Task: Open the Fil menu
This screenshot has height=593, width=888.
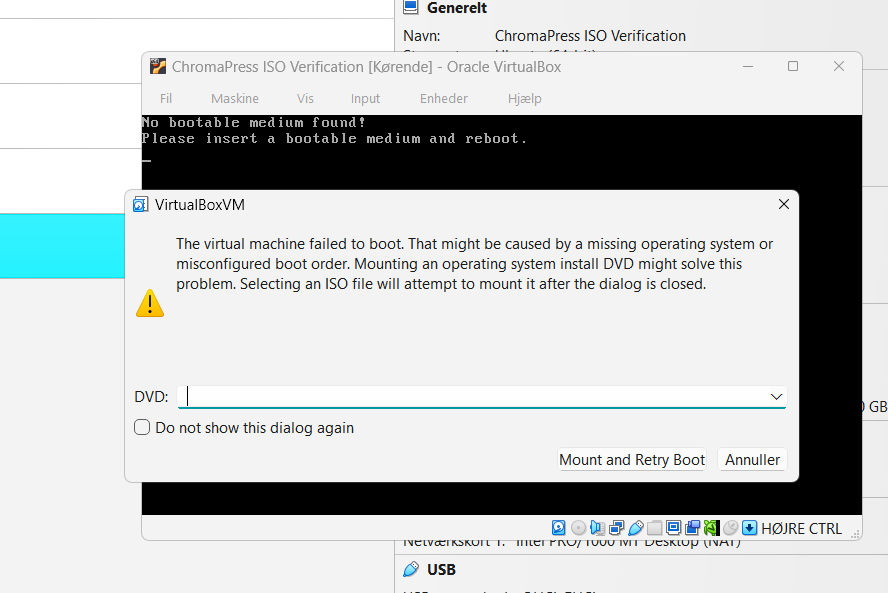Action: [x=165, y=99]
